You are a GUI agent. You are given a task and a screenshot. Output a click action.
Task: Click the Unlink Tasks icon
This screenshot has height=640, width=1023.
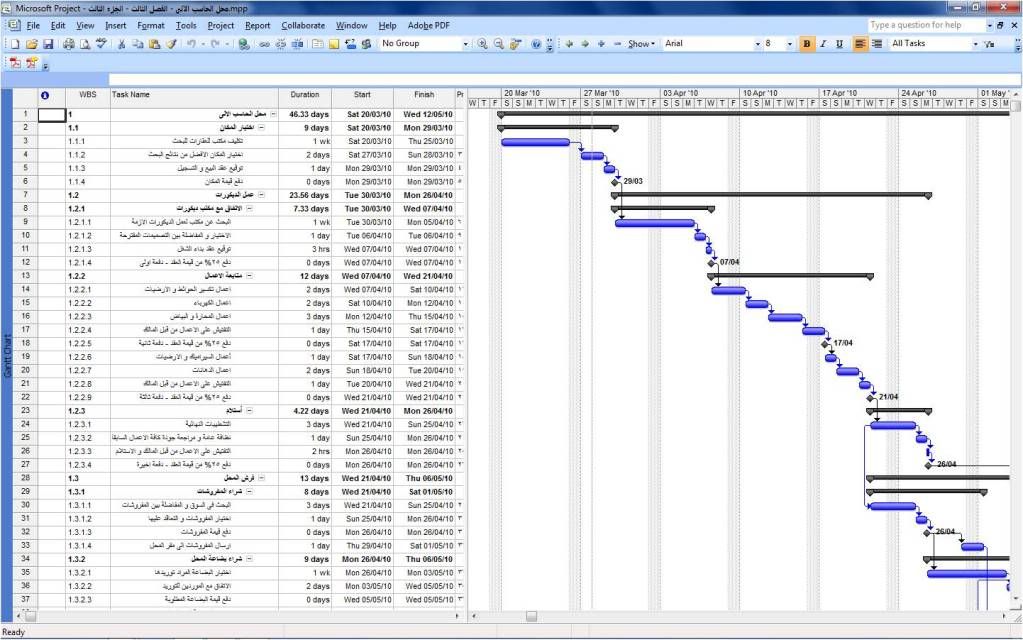[281, 44]
